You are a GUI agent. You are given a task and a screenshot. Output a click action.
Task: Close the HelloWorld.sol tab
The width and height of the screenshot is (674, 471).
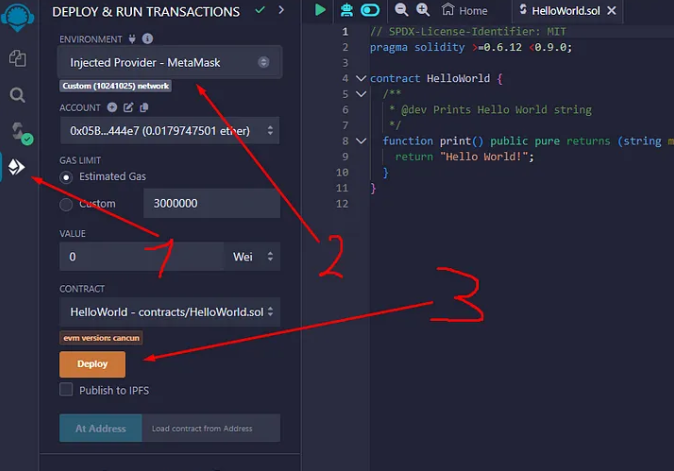pyautogui.click(x=611, y=10)
